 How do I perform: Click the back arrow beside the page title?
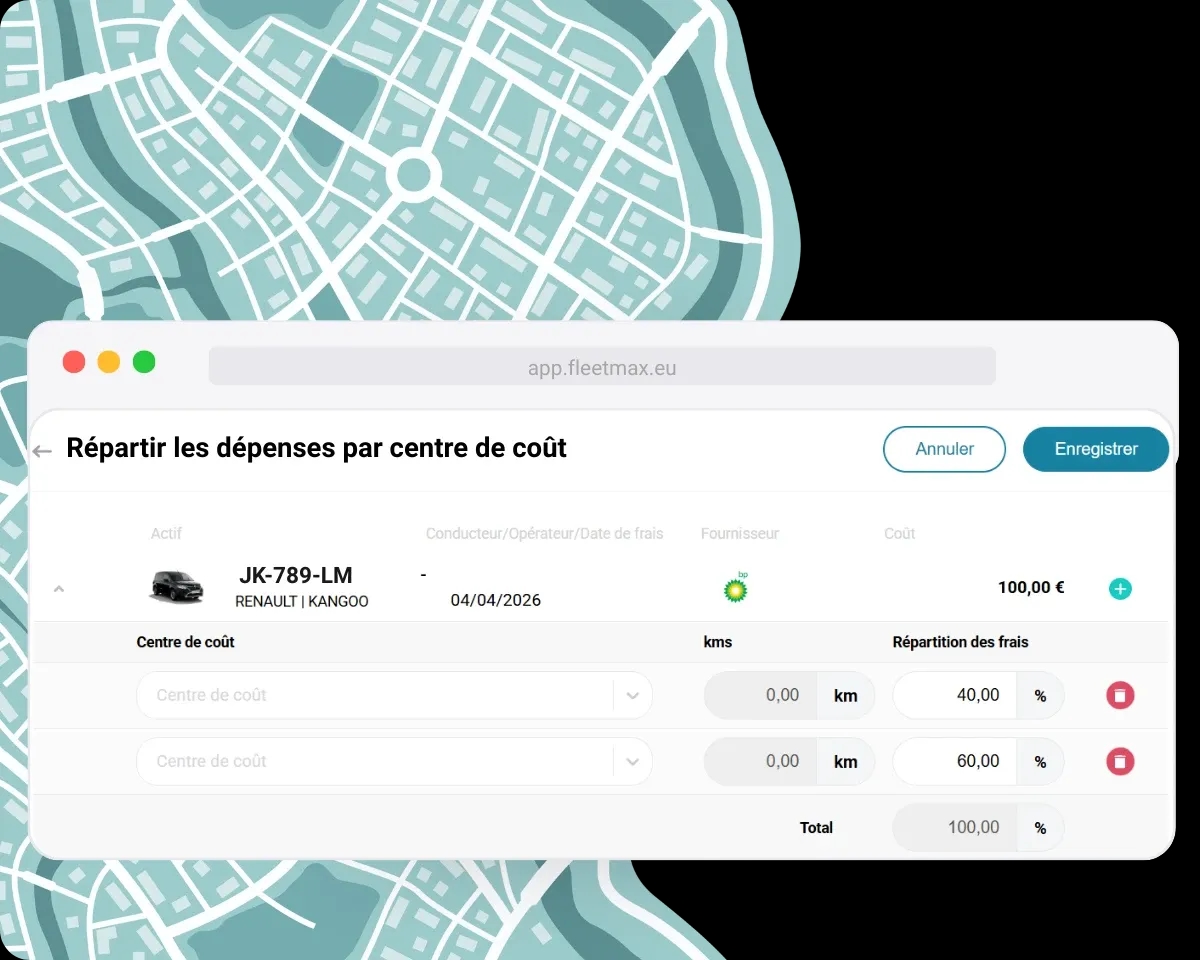[x=42, y=451]
